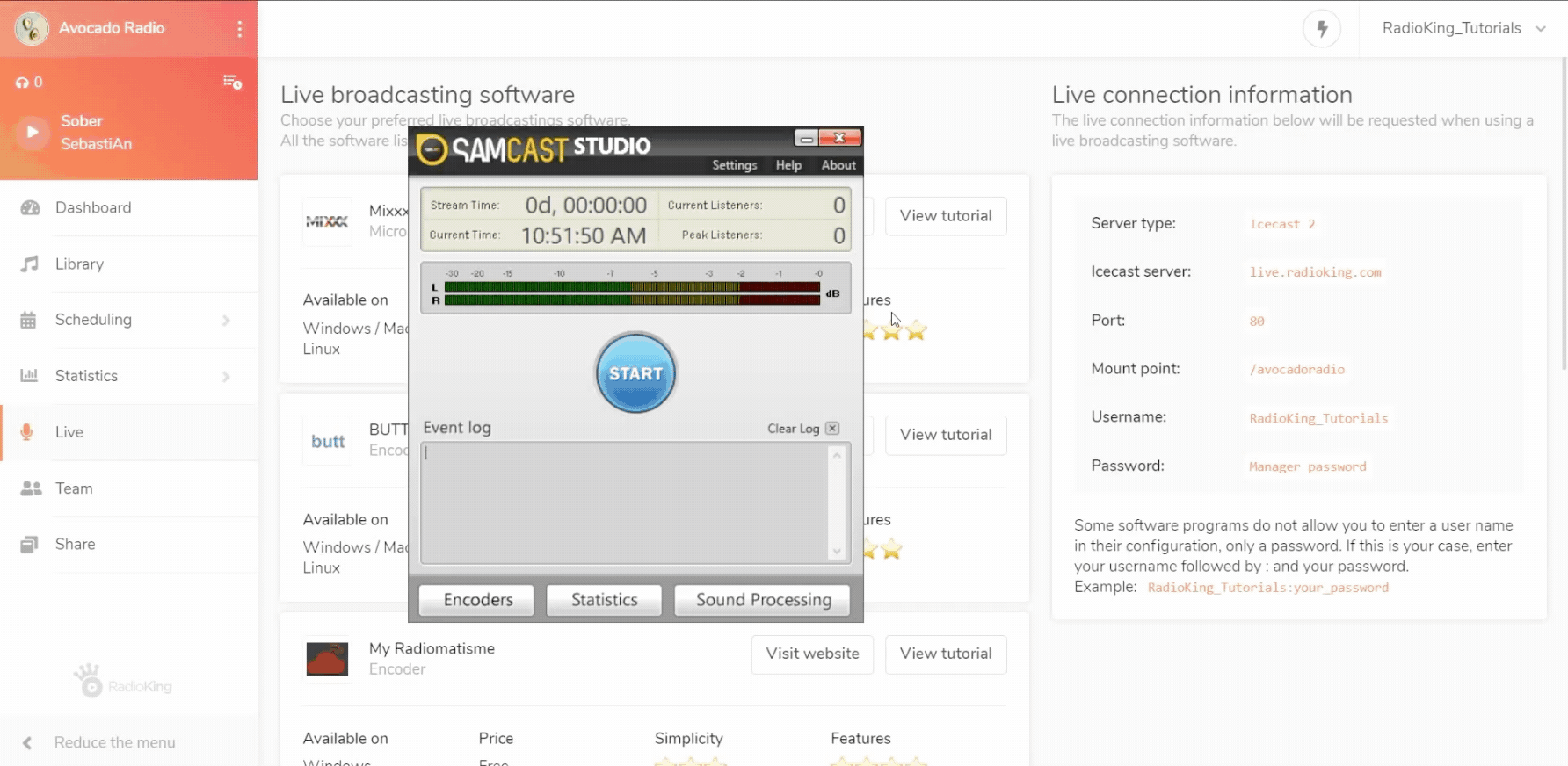Collapse sidebar with Reduce the menu
This screenshot has width=1568, height=766.
pos(114,743)
